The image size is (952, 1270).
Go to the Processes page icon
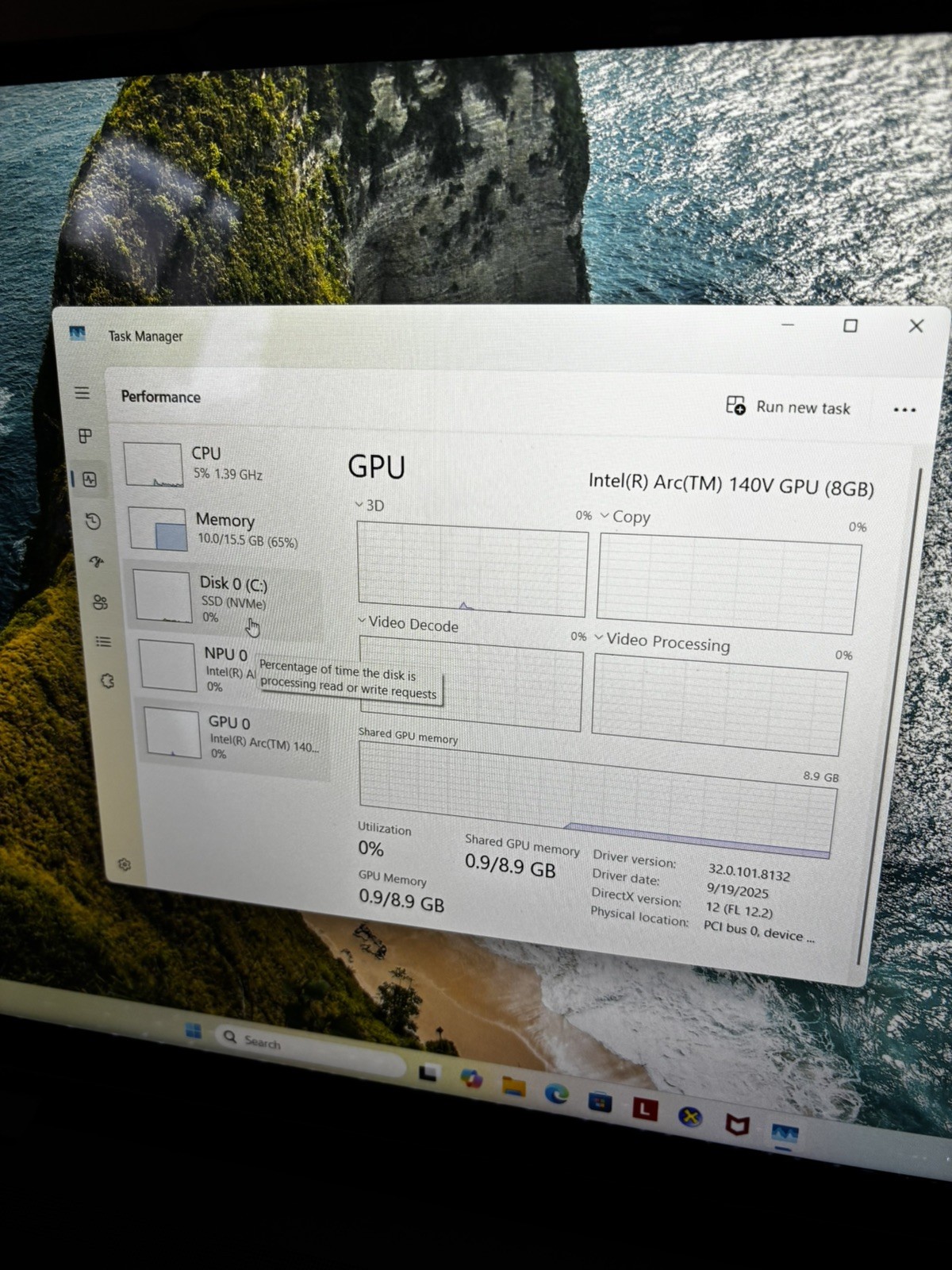86,436
